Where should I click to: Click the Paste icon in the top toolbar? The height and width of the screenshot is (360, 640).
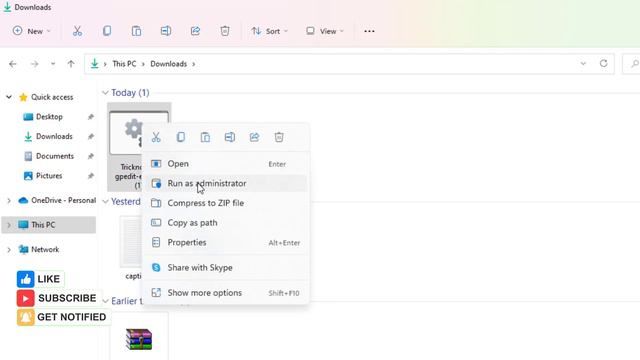(x=136, y=31)
